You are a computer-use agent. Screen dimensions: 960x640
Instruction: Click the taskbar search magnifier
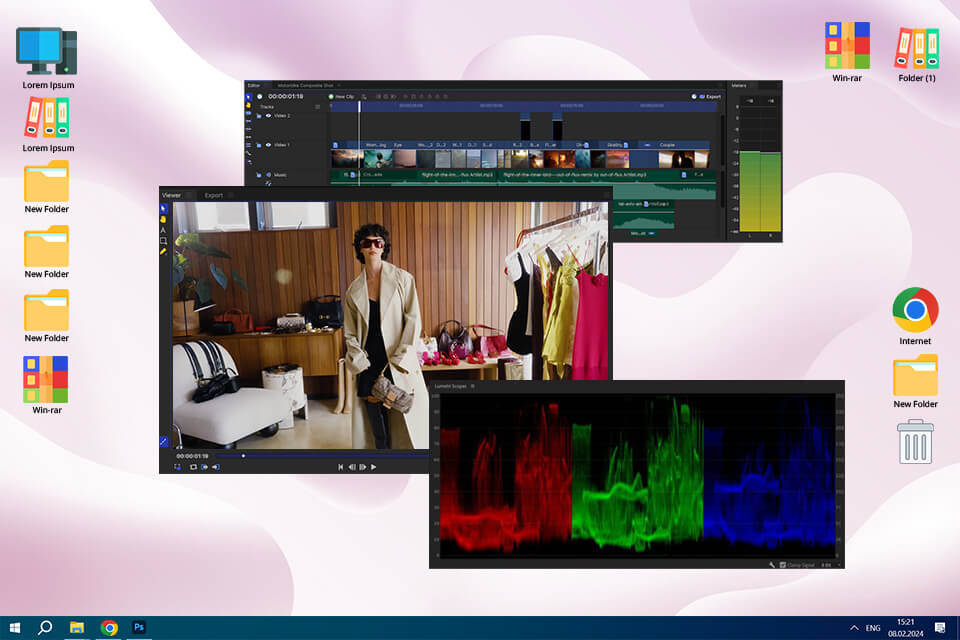point(45,628)
